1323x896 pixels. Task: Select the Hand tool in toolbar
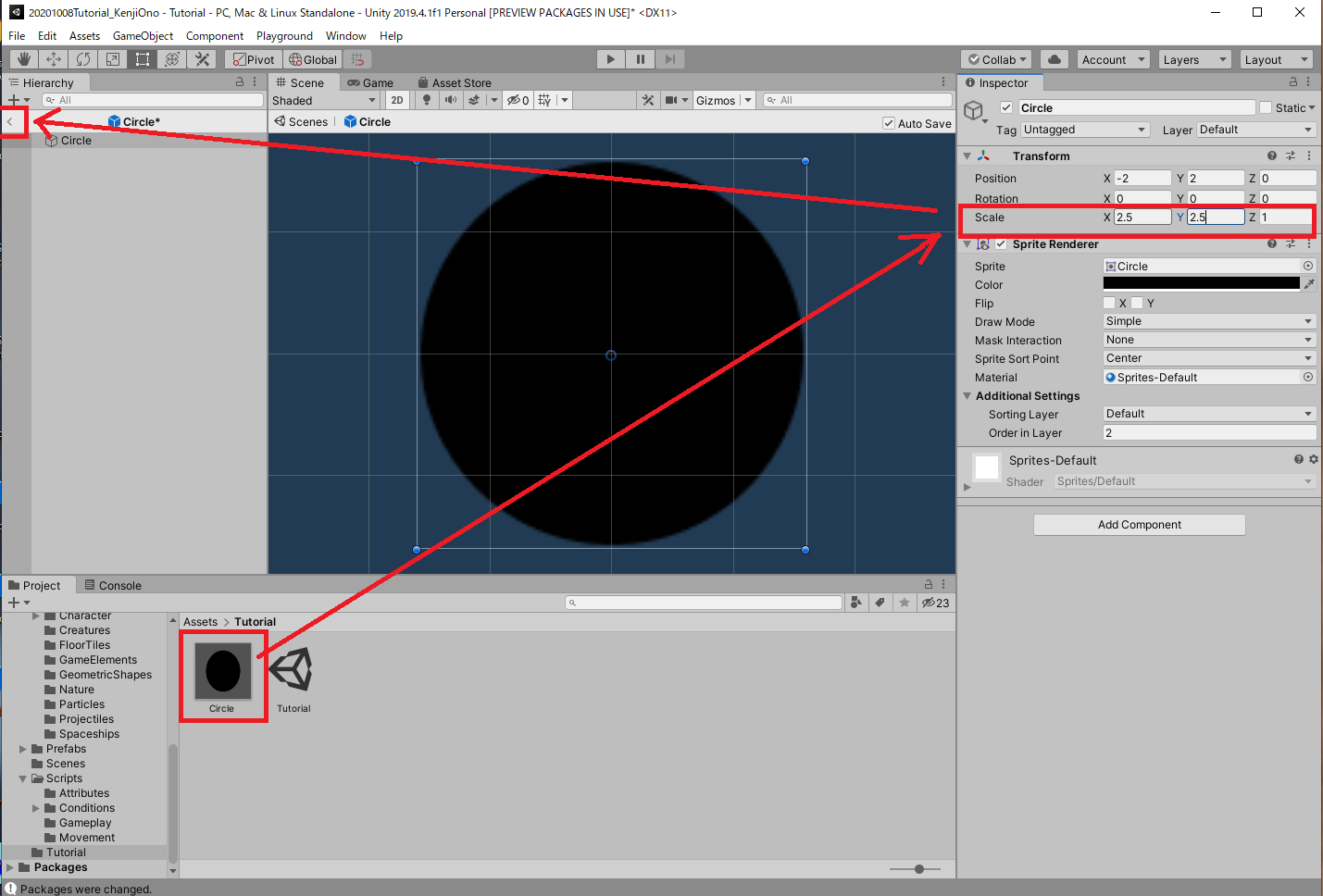click(24, 59)
